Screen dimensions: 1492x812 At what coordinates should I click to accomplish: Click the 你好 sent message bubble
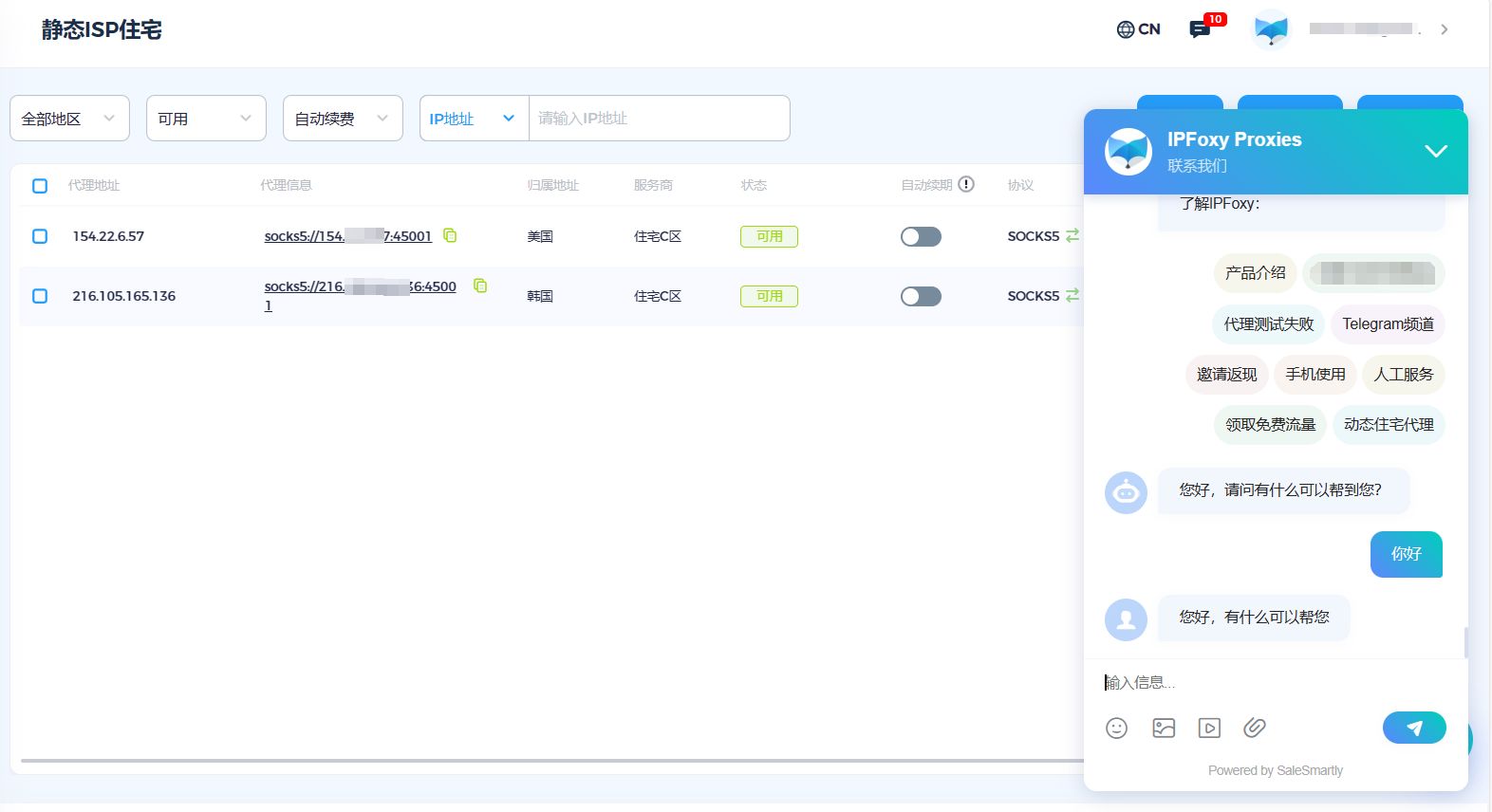[x=1407, y=554]
